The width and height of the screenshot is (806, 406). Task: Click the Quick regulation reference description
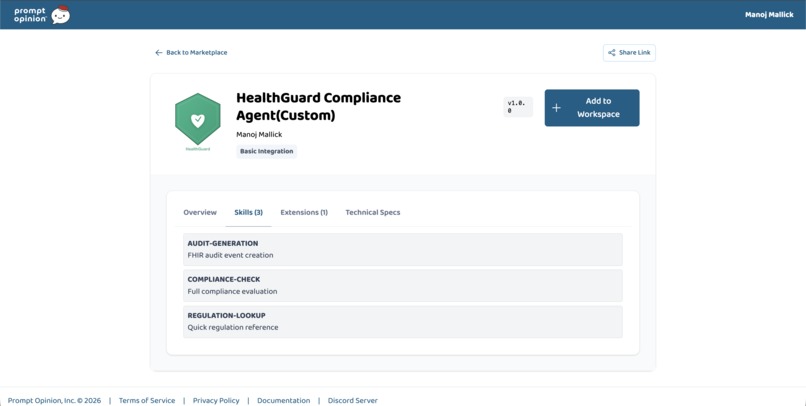point(233,327)
